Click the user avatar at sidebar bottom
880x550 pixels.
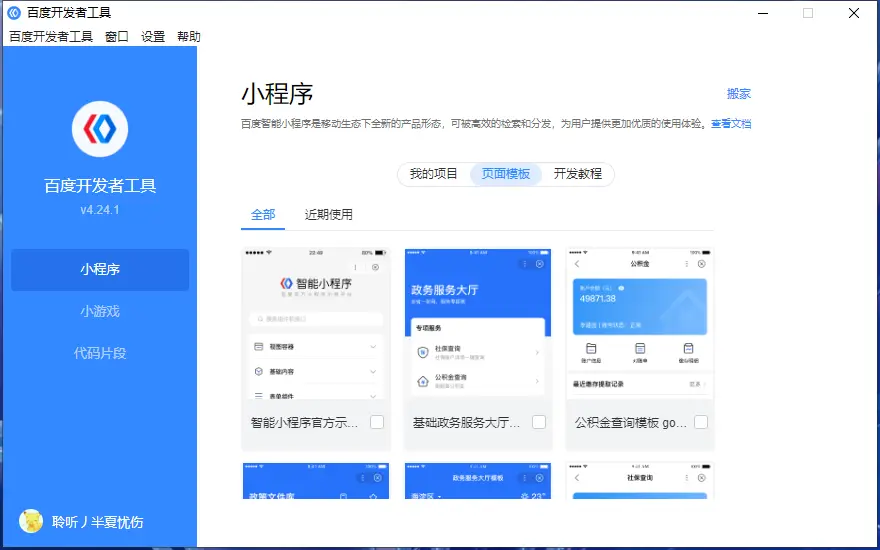(x=32, y=521)
